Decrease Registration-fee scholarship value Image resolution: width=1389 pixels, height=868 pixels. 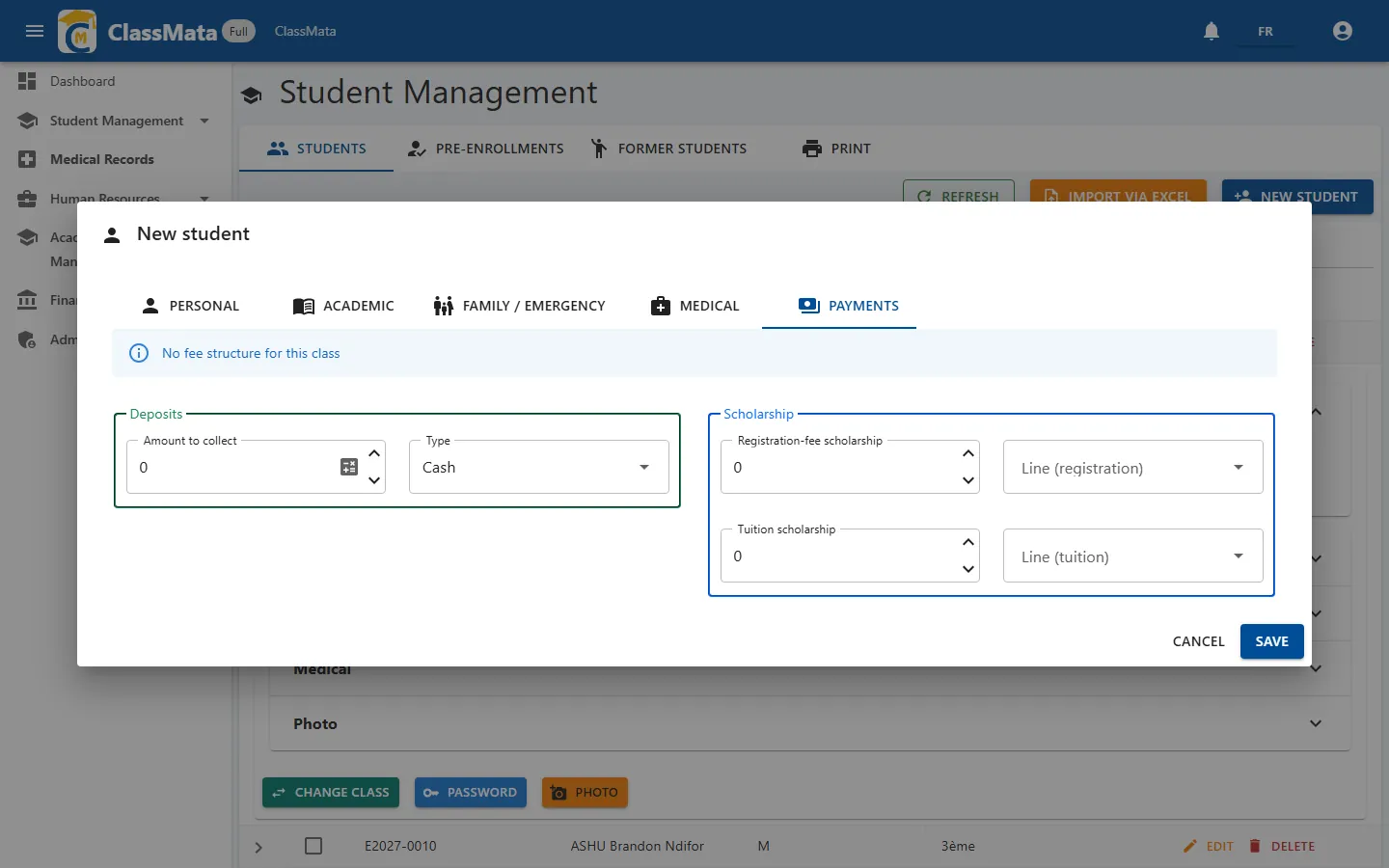point(968,480)
